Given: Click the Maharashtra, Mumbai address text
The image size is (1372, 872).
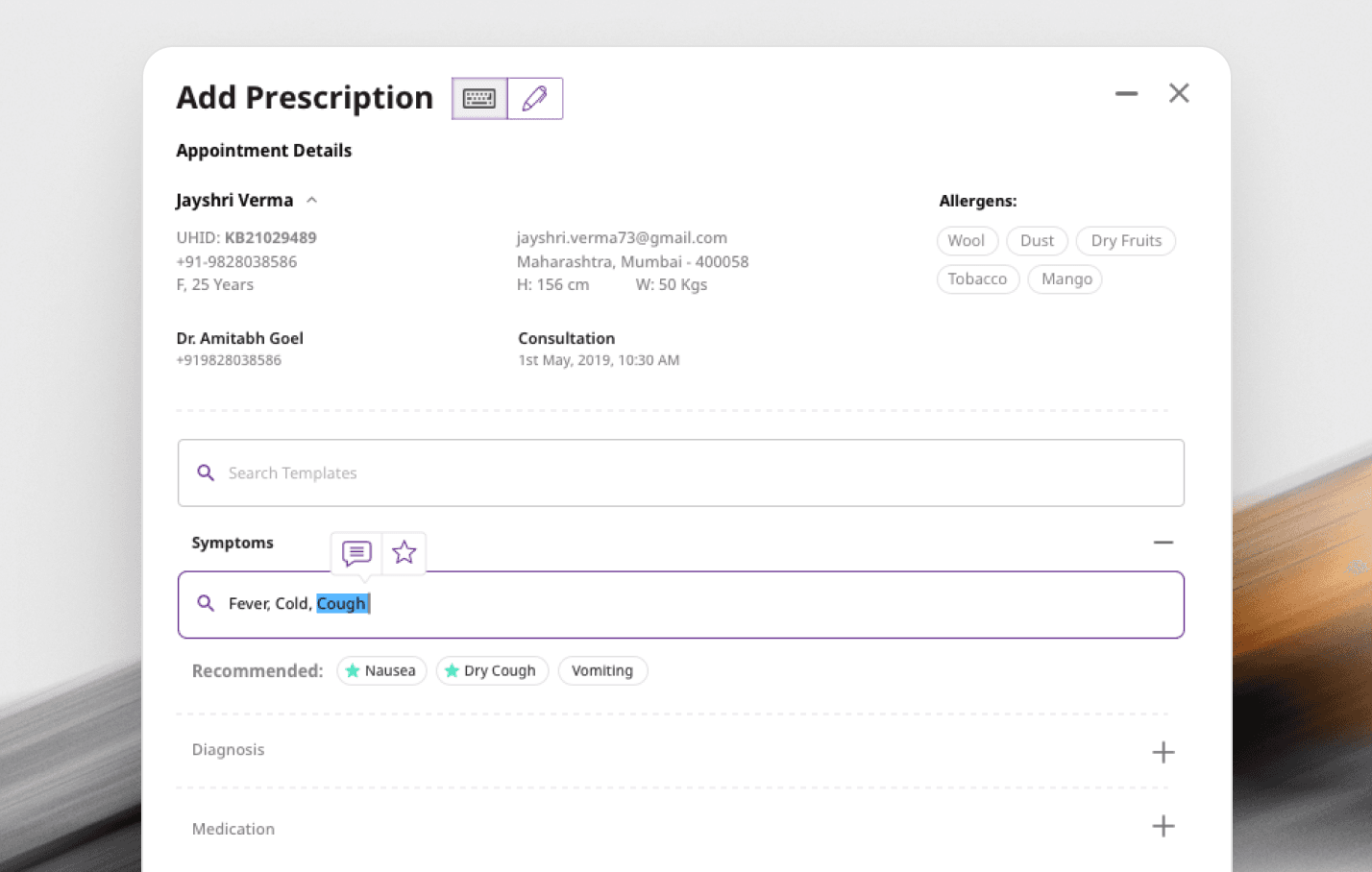Looking at the screenshot, I should [x=632, y=261].
